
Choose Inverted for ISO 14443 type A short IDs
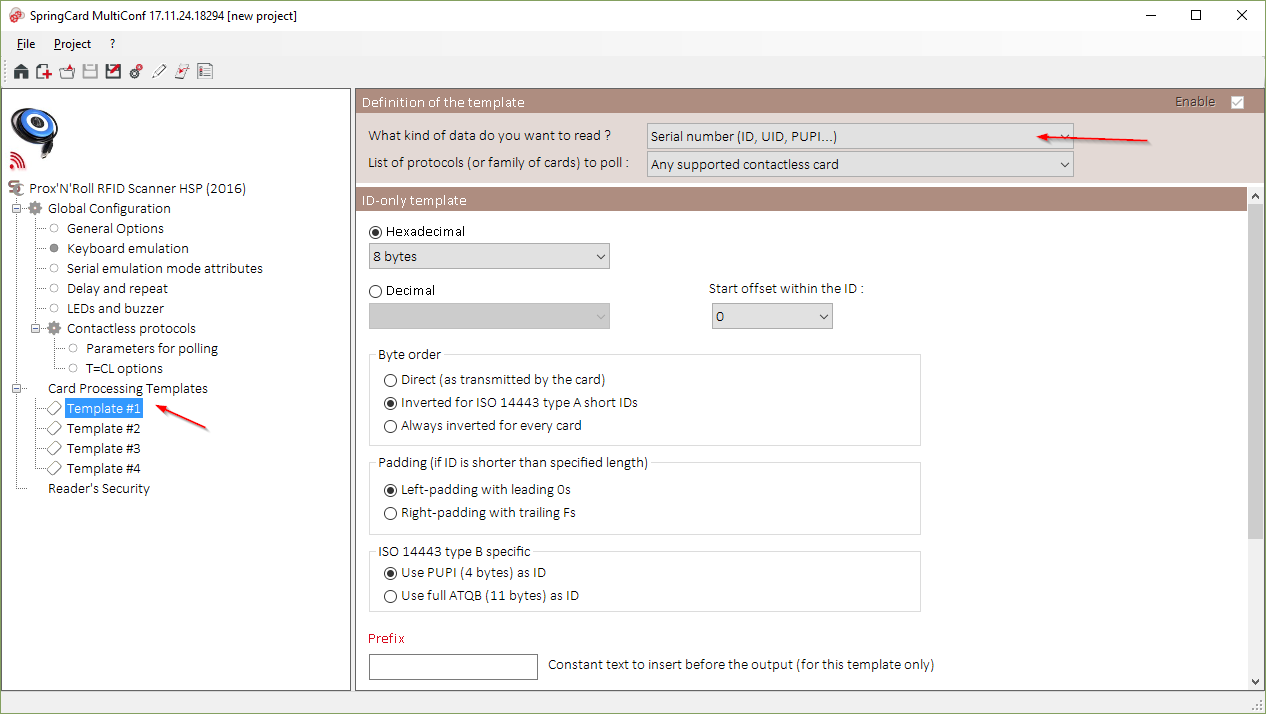tap(391, 403)
